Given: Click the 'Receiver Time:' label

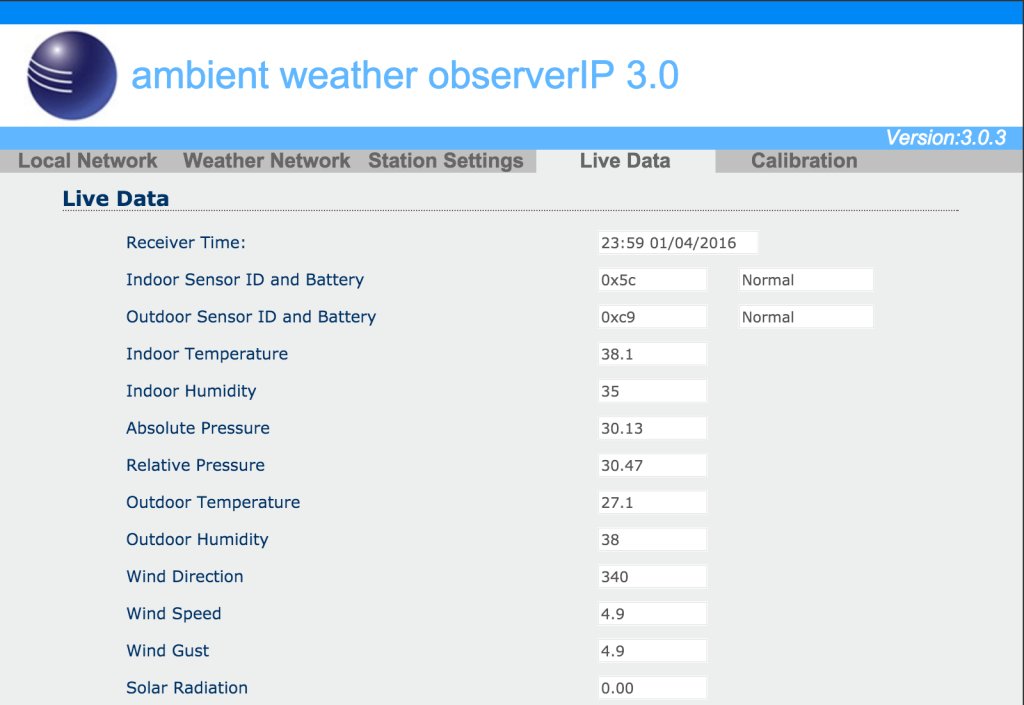Looking at the screenshot, I should pyautogui.click(x=186, y=243).
